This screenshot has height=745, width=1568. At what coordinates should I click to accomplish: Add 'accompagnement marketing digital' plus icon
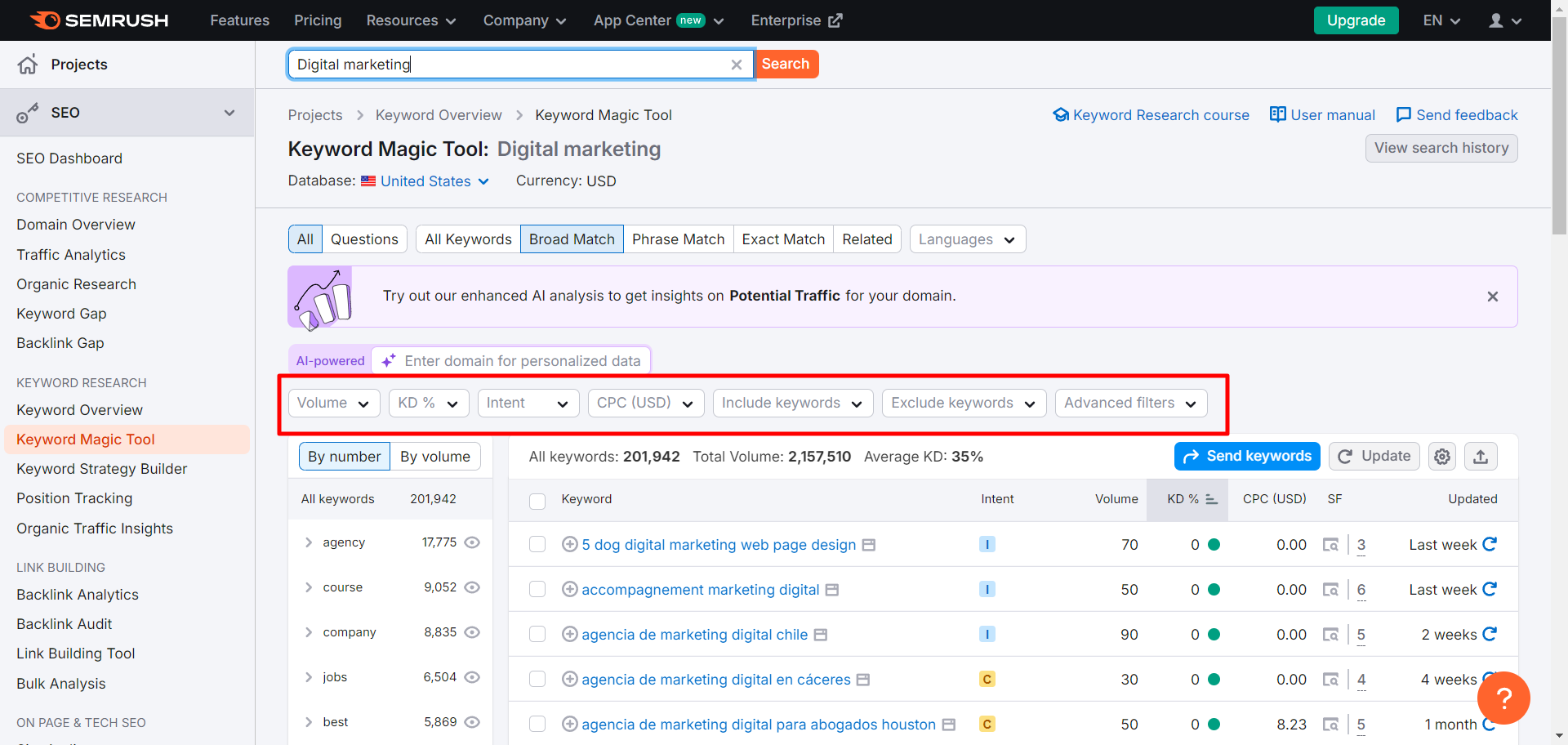click(570, 589)
